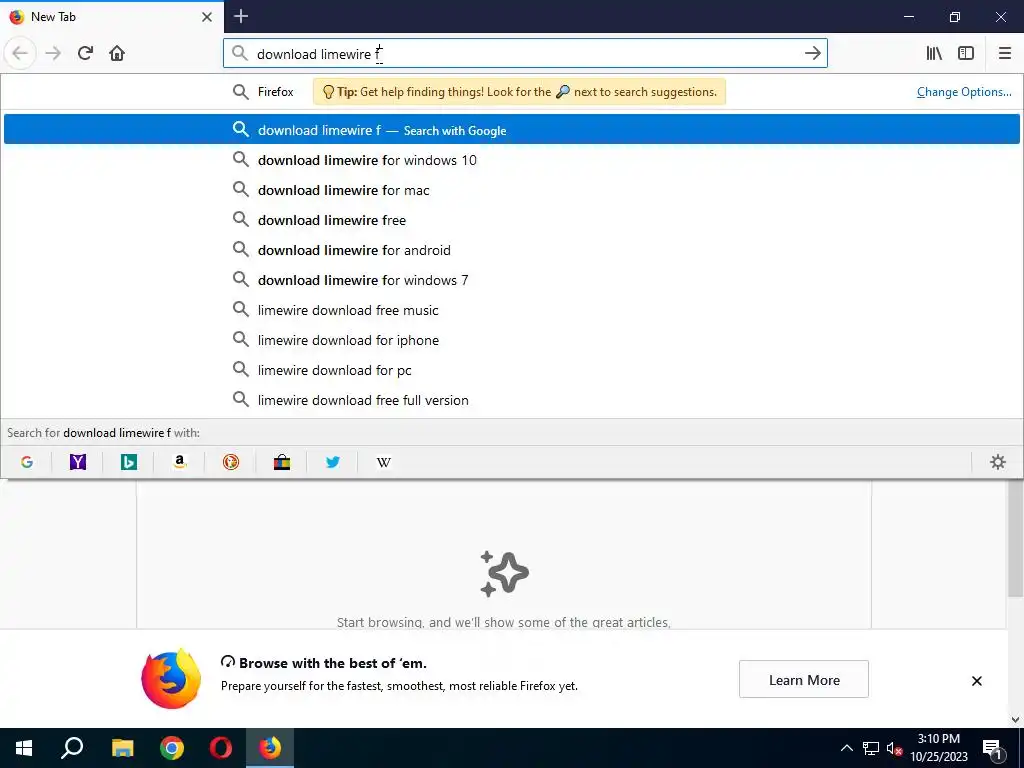The image size is (1024, 768).
Task: Open File Explorer from the taskbar
Action: point(122,748)
